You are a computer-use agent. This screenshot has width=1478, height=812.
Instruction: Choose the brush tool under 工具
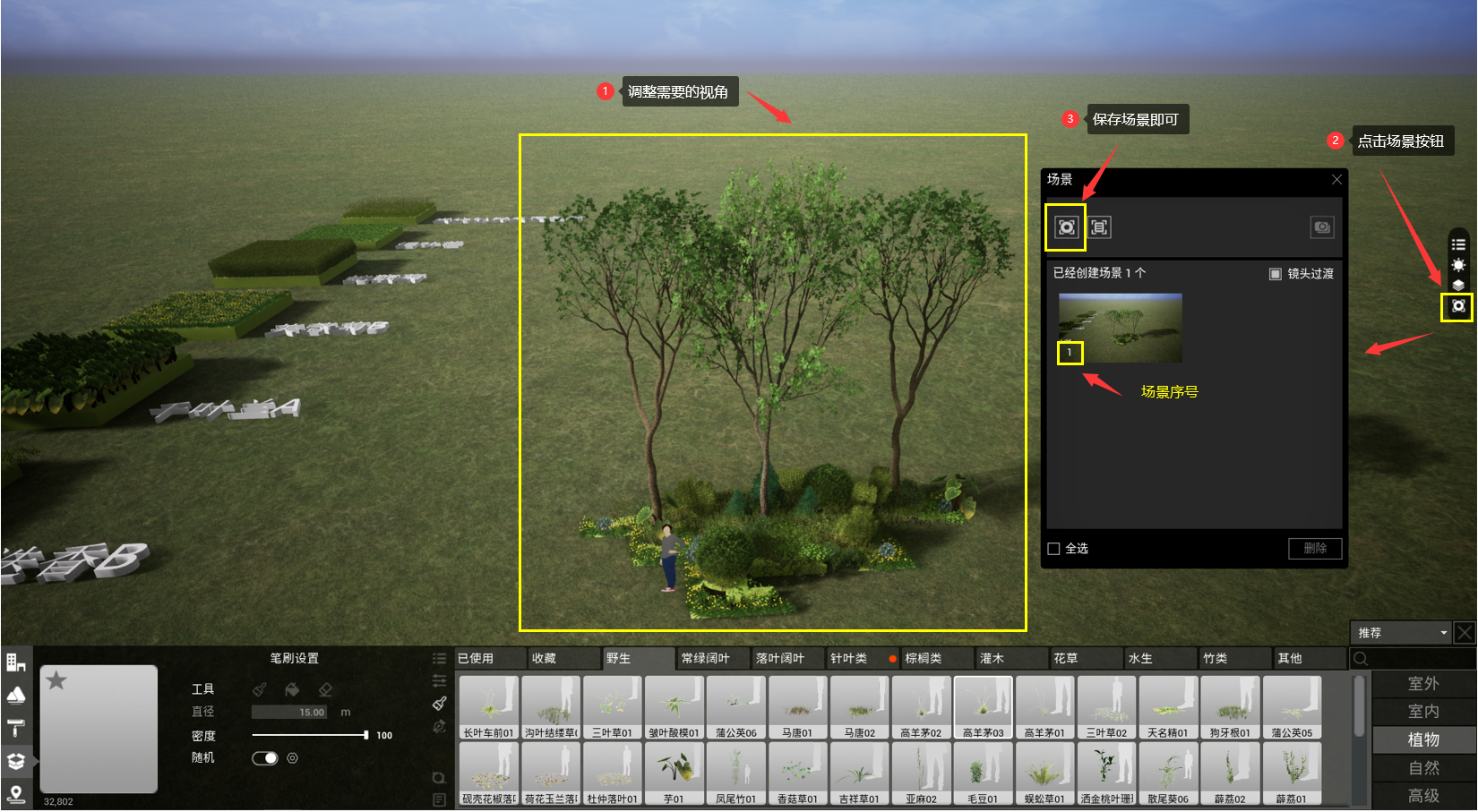tap(260, 688)
